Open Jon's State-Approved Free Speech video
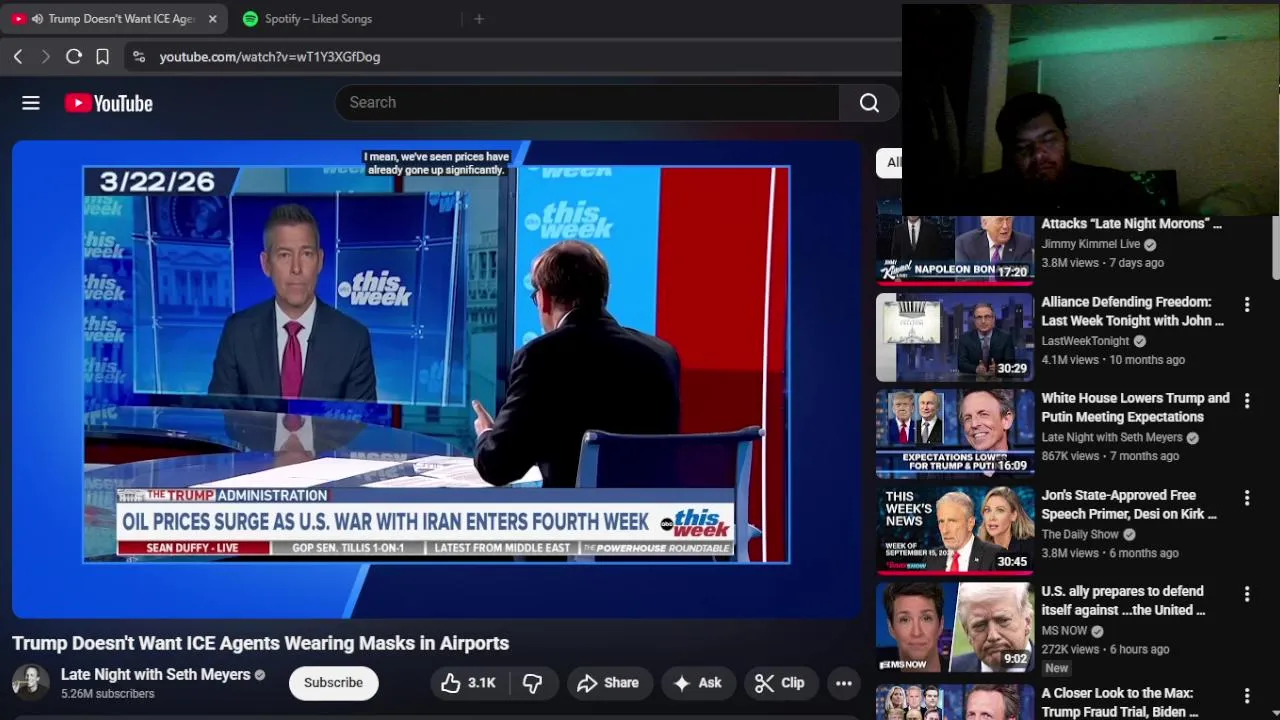 coord(1129,505)
